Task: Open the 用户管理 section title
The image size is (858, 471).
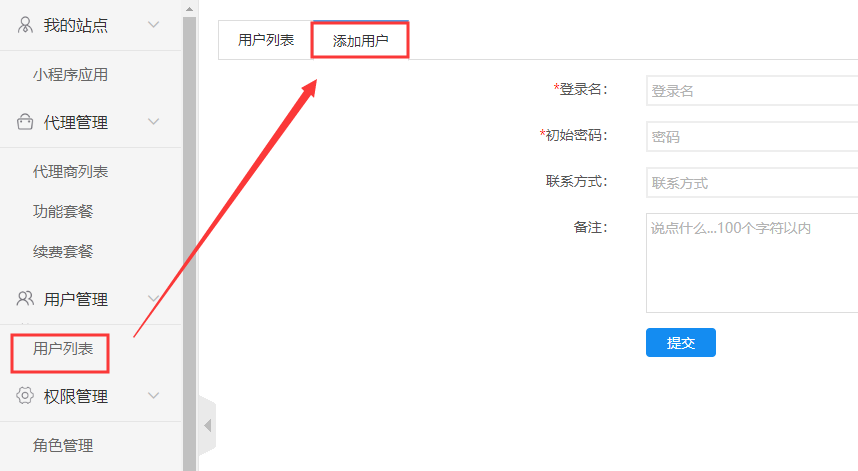Action: point(76,299)
